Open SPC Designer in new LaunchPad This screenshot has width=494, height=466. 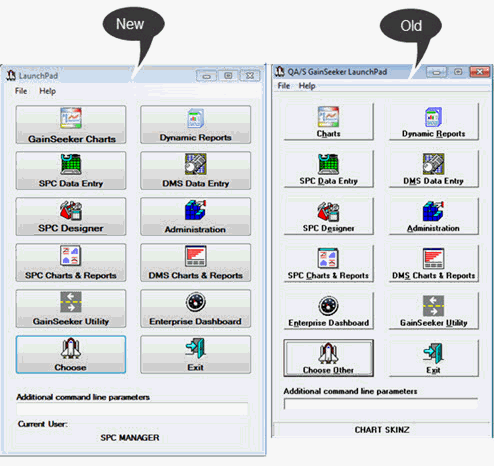point(71,217)
